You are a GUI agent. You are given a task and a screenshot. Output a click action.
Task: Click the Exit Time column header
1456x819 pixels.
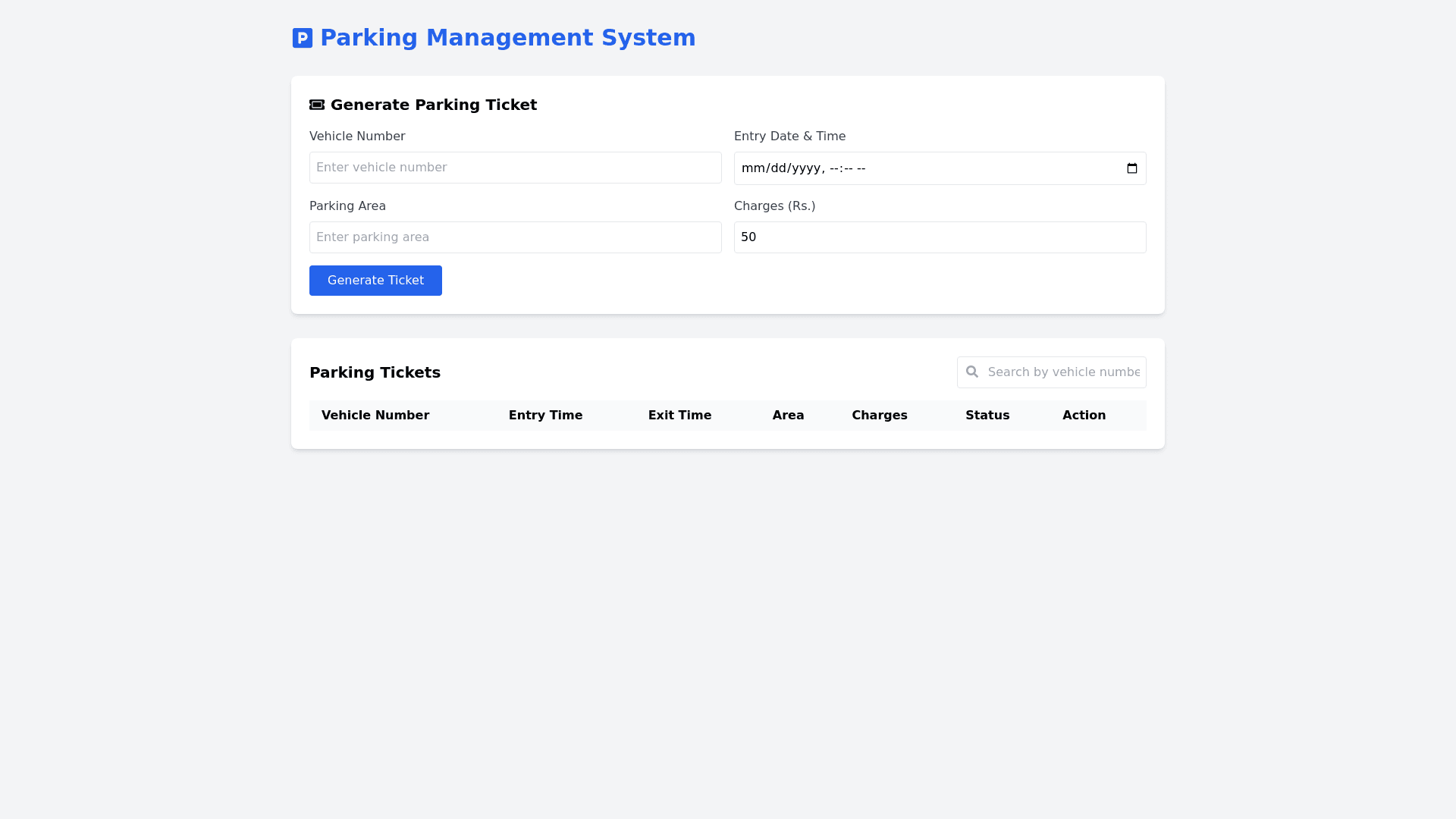point(679,416)
